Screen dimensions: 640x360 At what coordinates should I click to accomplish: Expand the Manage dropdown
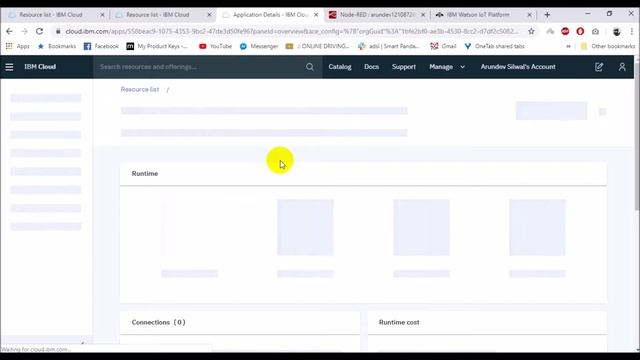447,67
